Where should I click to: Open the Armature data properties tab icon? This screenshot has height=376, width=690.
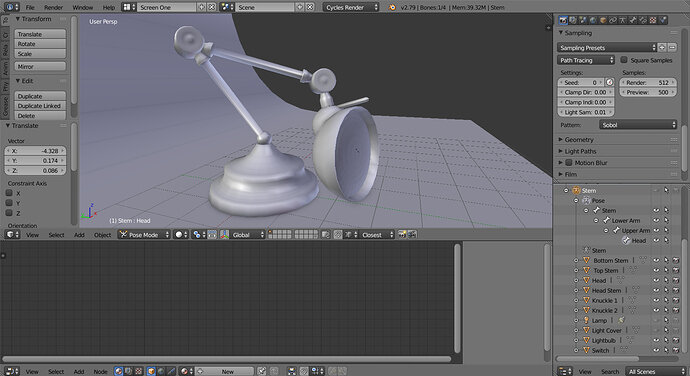tap(623, 20)
